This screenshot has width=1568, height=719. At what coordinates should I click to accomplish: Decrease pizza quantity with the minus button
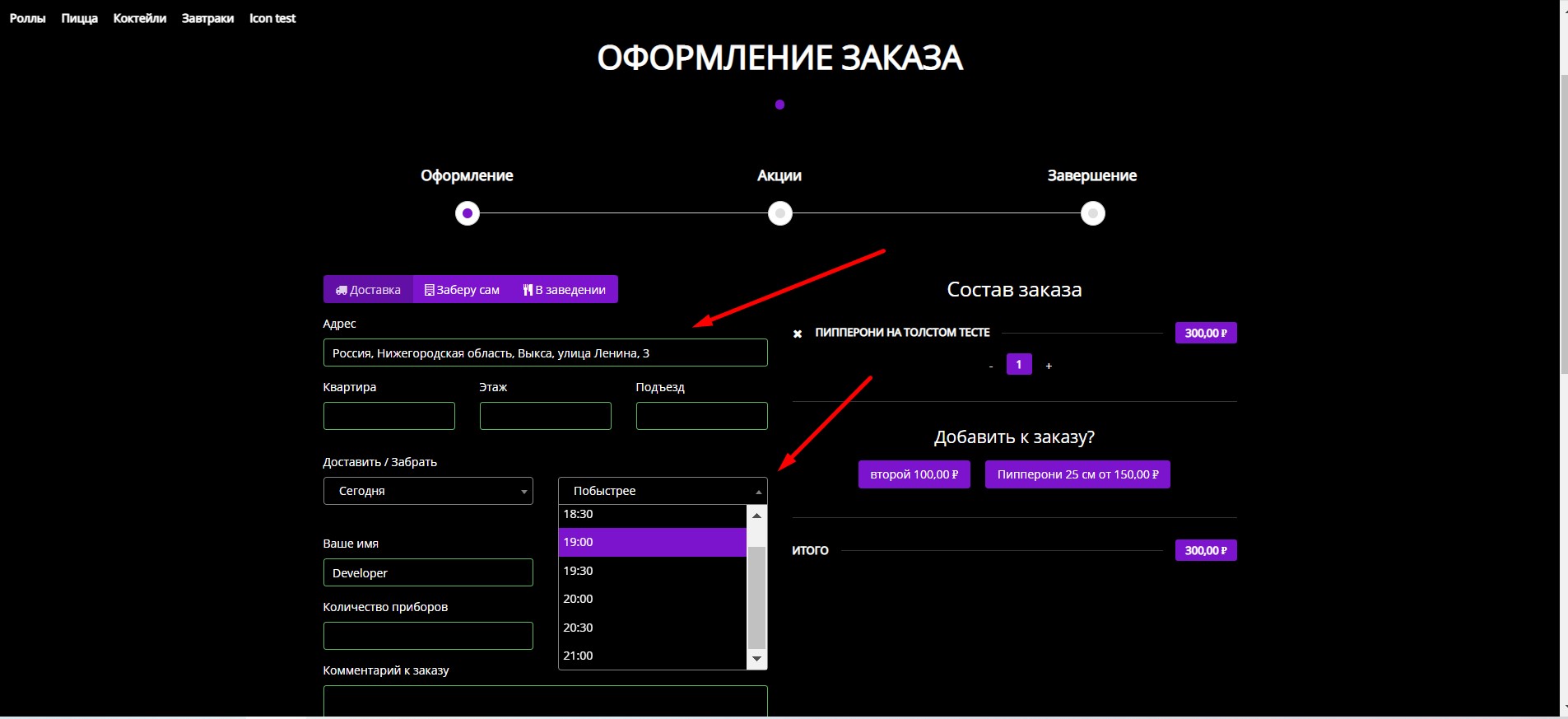tap(991, 366)
